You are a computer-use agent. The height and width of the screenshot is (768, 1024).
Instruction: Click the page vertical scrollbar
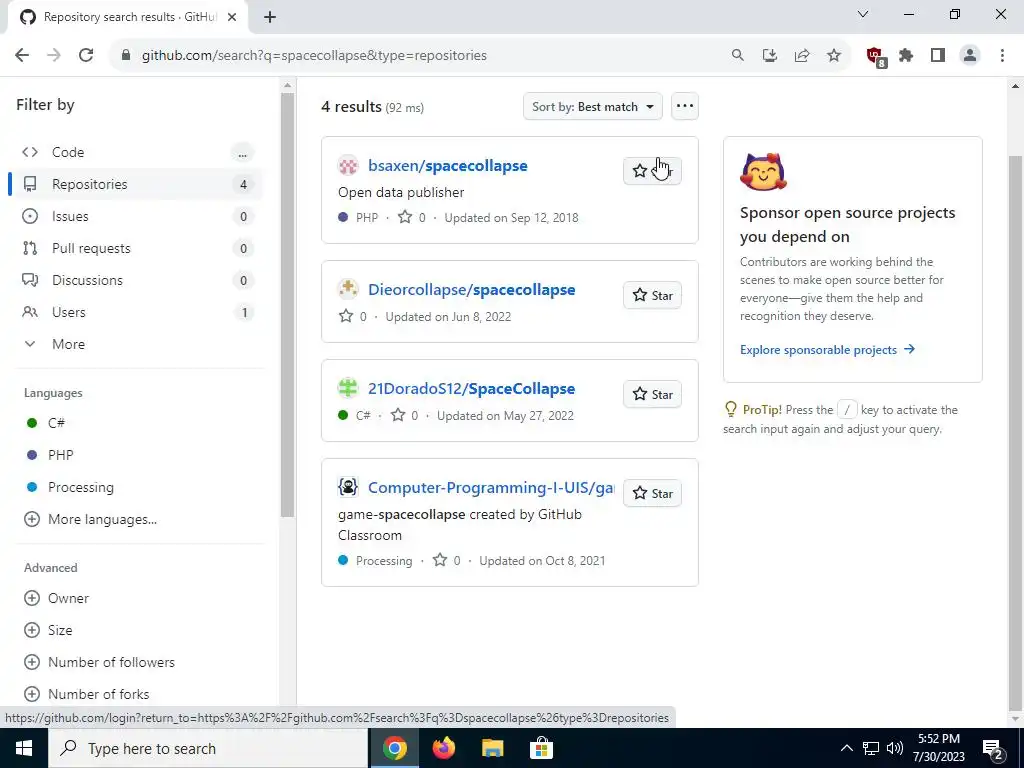[1016, 433]
